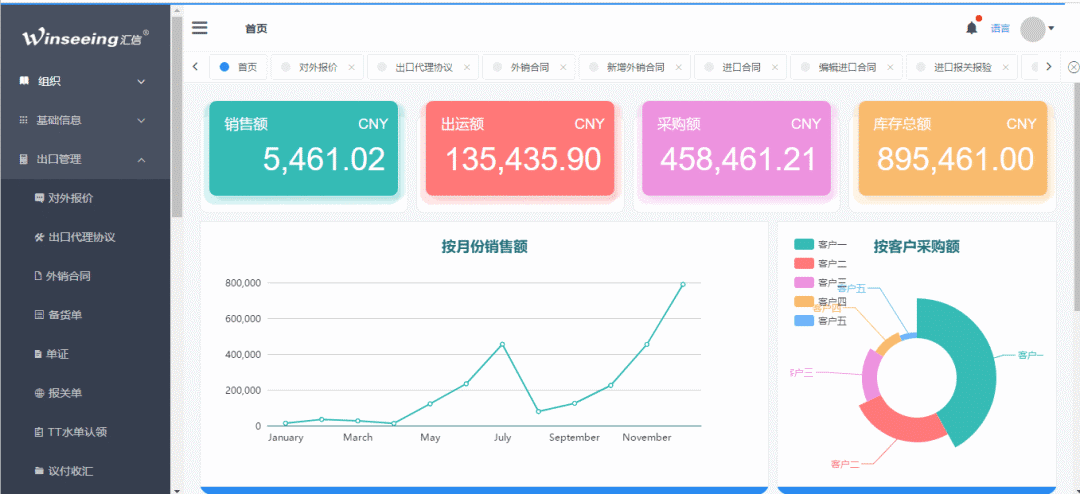
Task: Open 议付收汇 with the folder icon in sidebar
Action: pyautogui.click(x=39, y=471)
